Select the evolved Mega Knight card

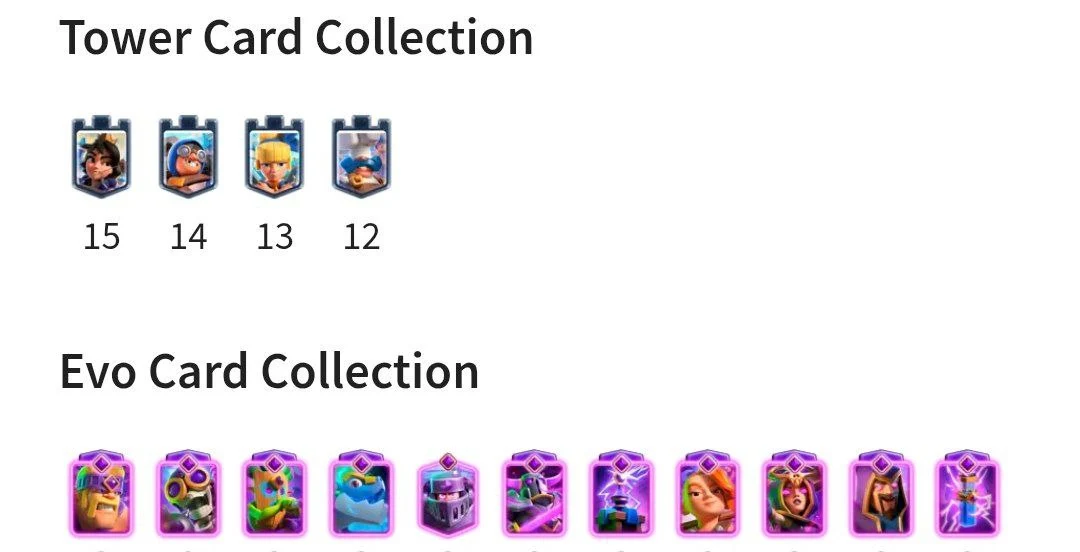coord(448,495)
